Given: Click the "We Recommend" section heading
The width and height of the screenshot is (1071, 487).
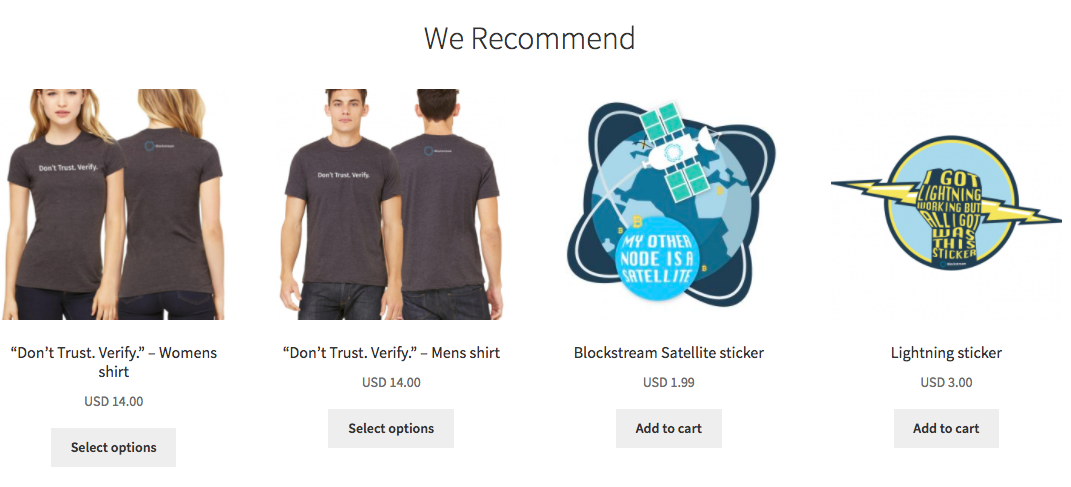Looking at the screenshot, I should (x=529, y=38).
